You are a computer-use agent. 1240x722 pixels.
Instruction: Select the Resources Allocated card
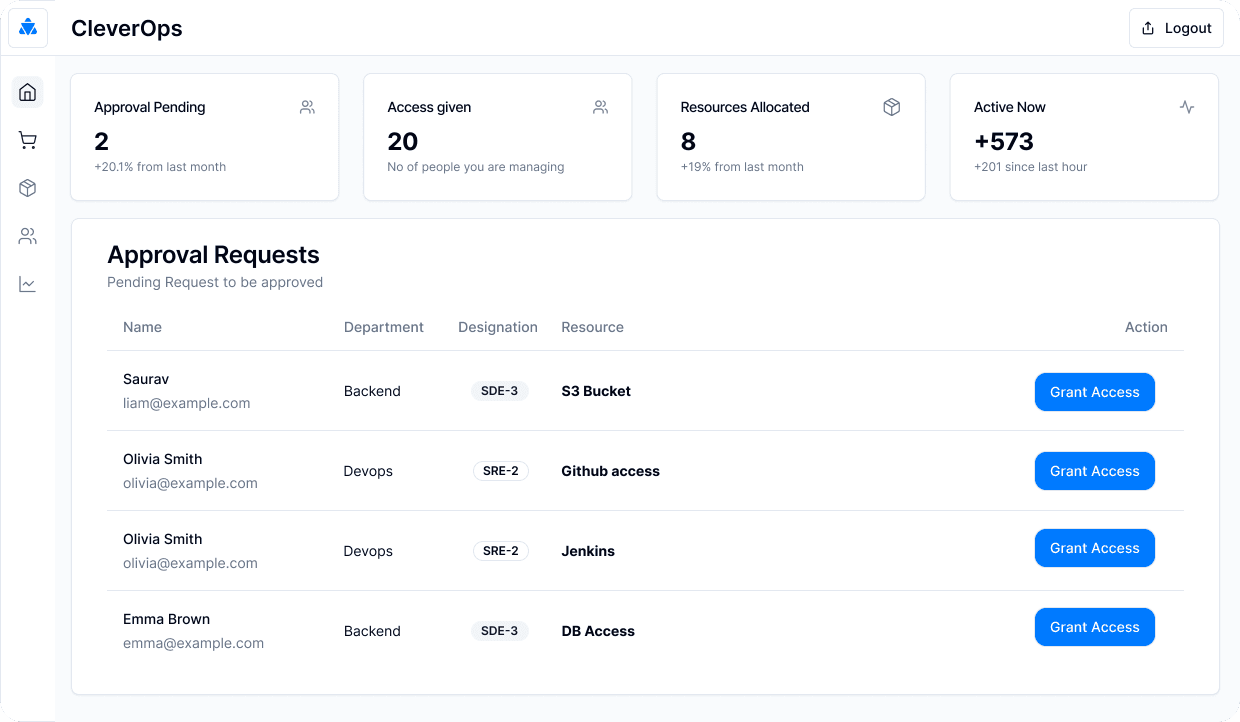point(791,137)
